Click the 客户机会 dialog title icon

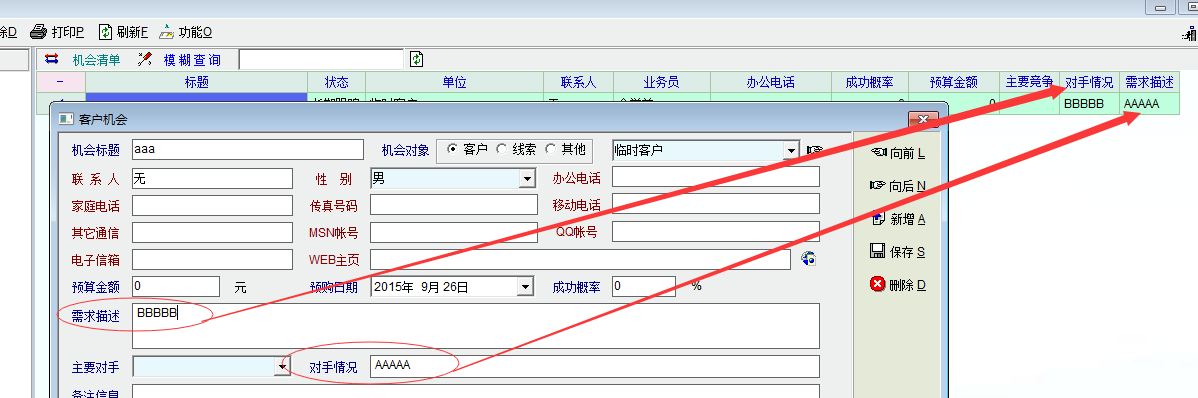[x=66, y=119]
